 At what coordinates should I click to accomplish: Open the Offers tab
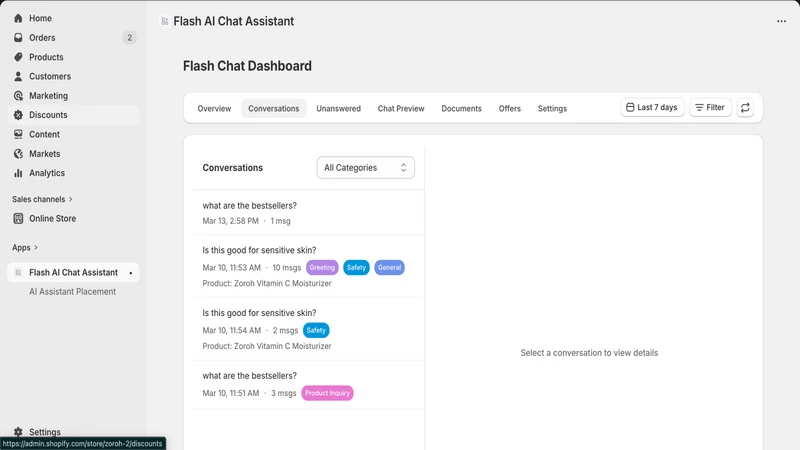tap(510, 109)
